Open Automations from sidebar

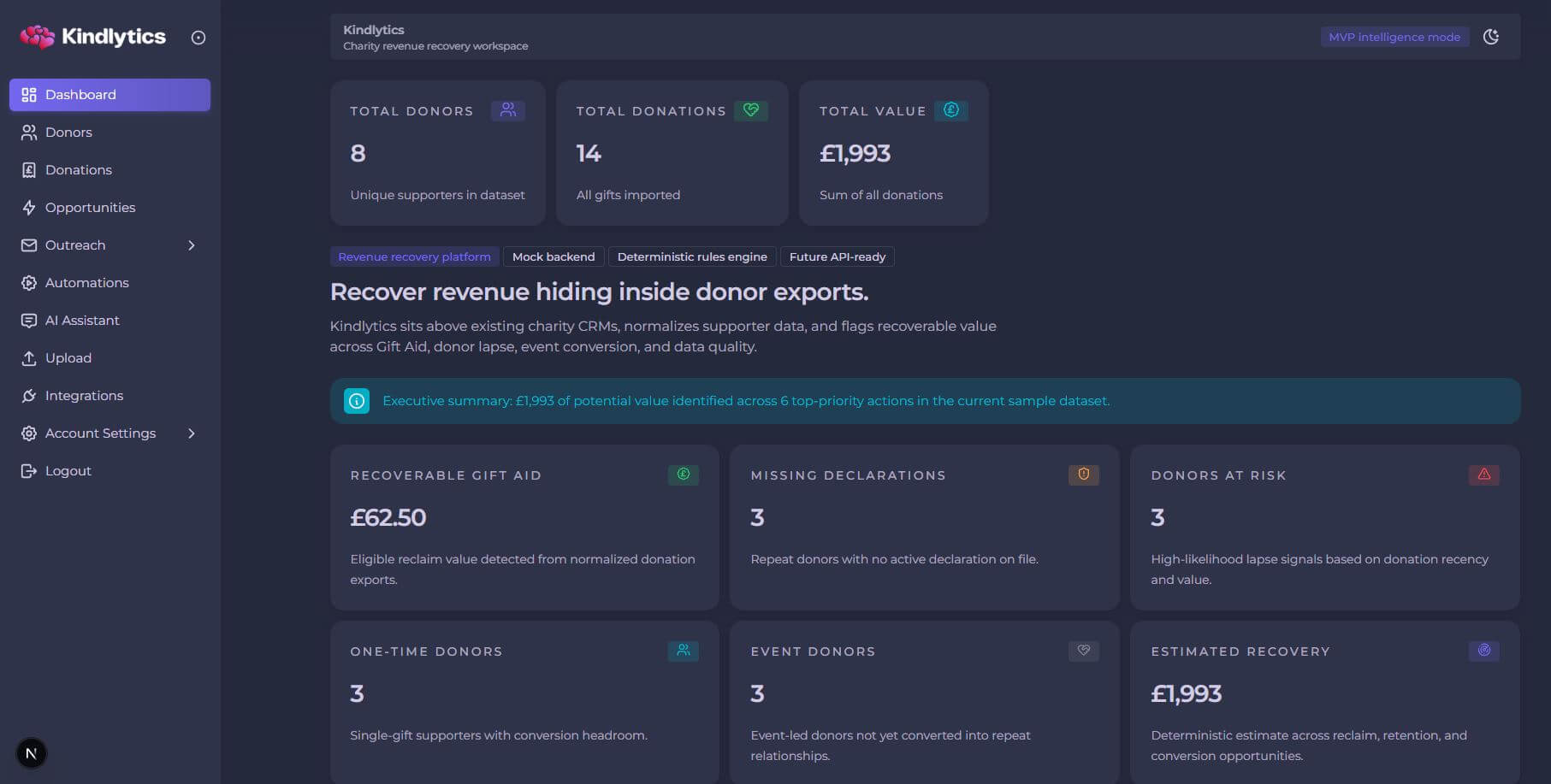click(x=110, y=283)
